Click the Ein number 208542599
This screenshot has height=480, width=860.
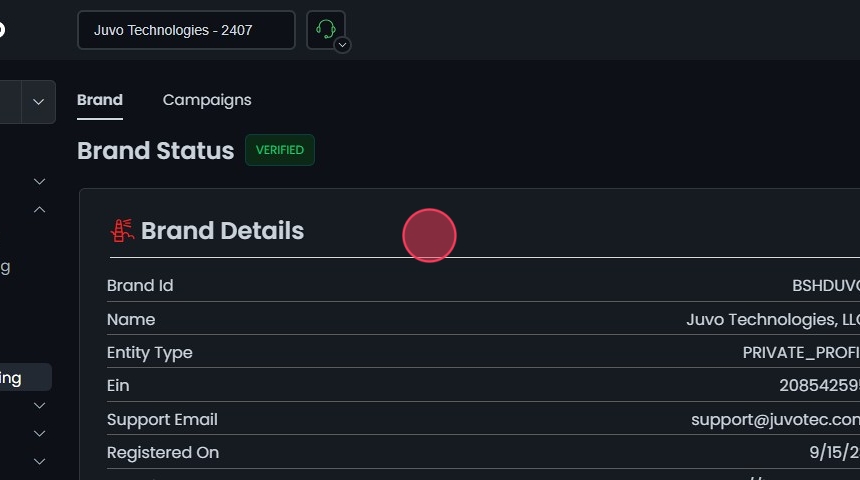tap(818, 386)
